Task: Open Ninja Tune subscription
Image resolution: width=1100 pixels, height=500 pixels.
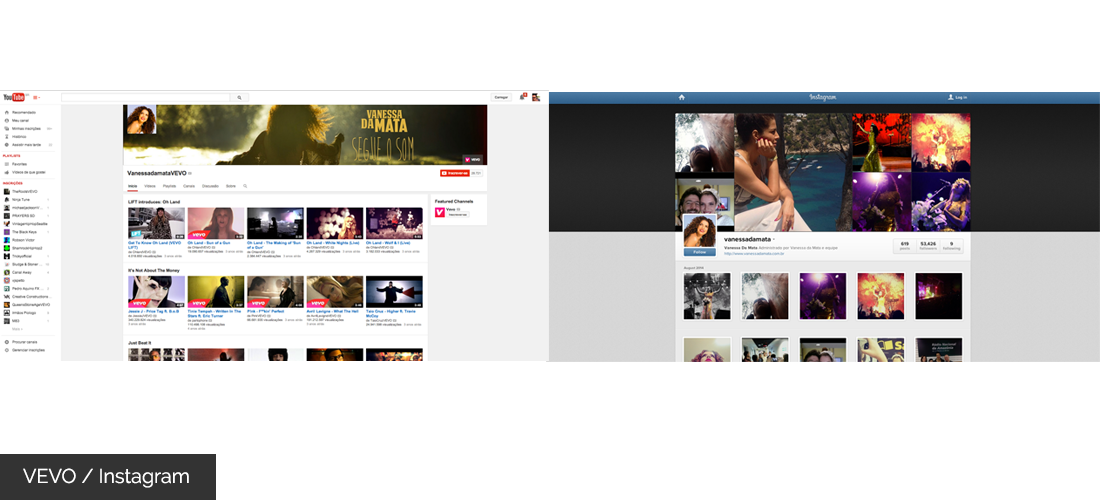Action: pyautogui.click(x=21, y=199)
